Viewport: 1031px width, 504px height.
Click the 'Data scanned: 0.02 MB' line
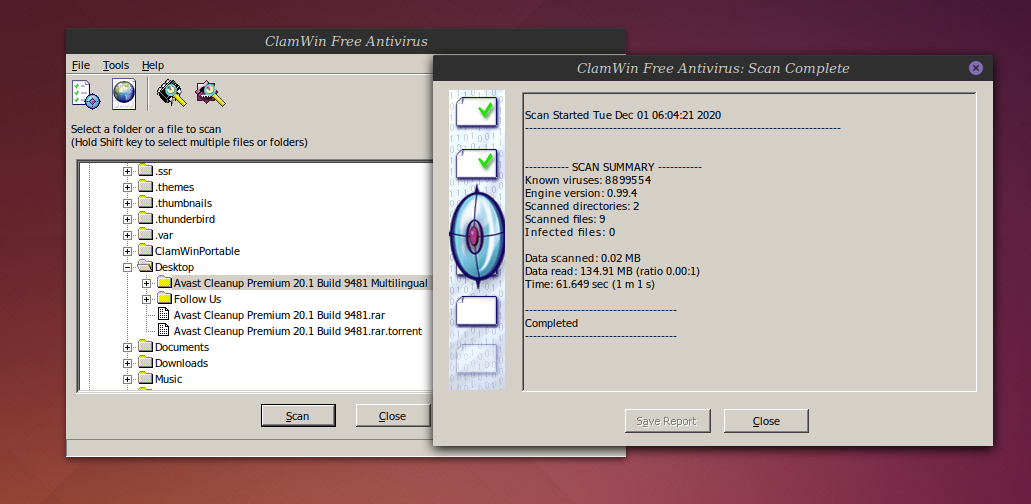tap(583, 258)
